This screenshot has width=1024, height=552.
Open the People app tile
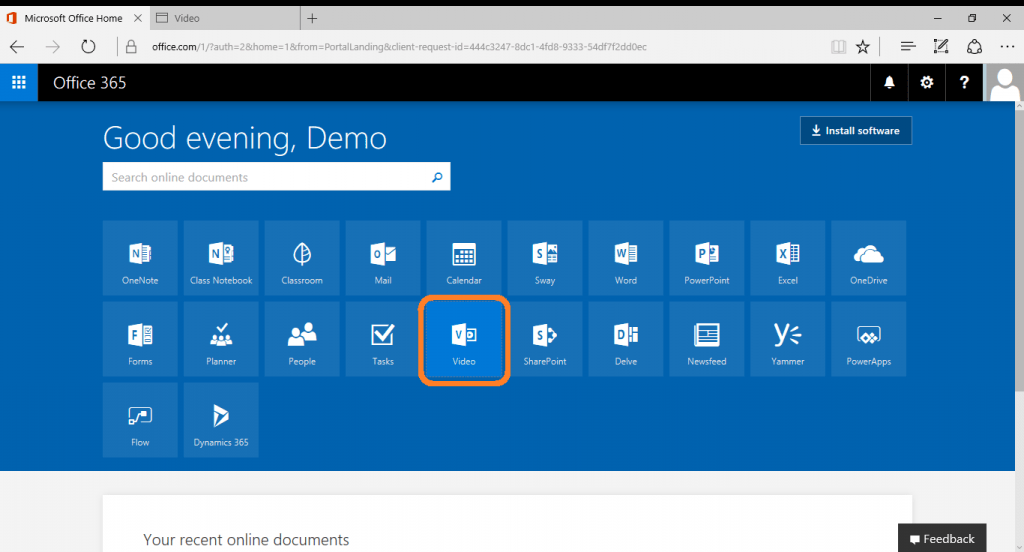coord(302,339)
